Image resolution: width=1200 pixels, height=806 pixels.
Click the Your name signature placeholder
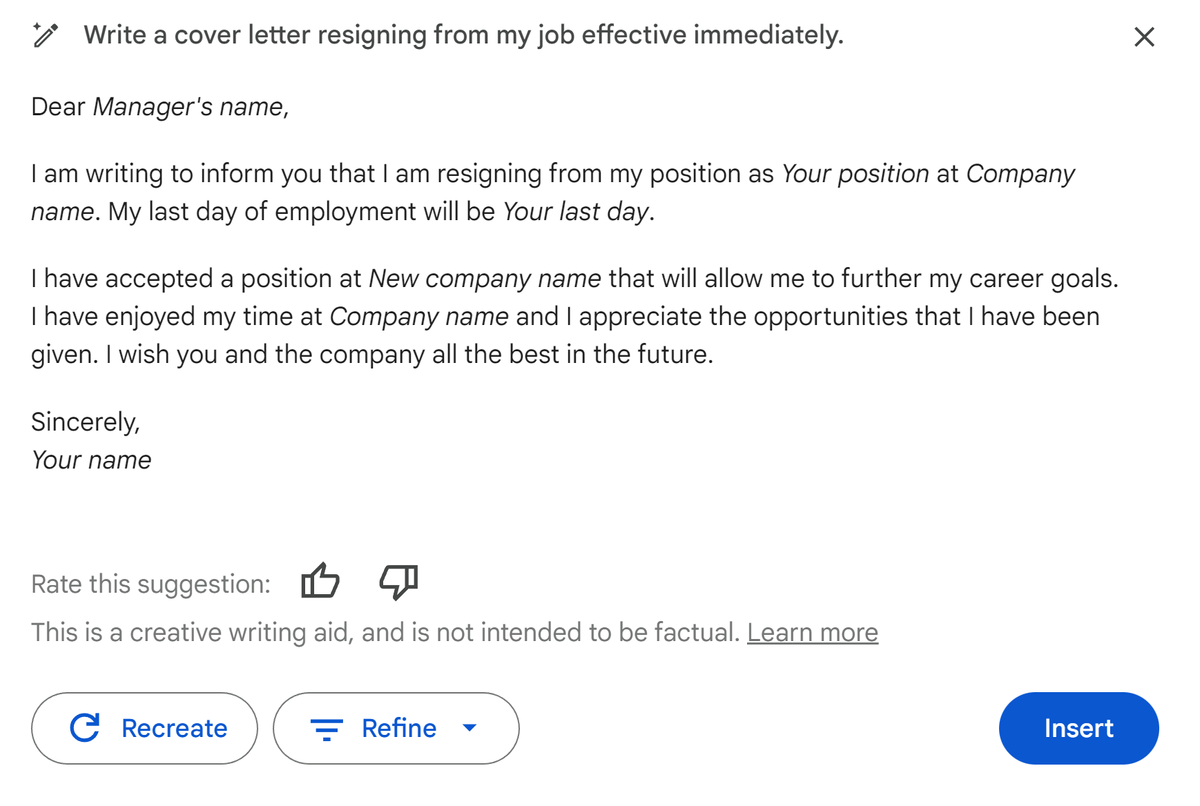pyautogui.click(x=91, y=459)
